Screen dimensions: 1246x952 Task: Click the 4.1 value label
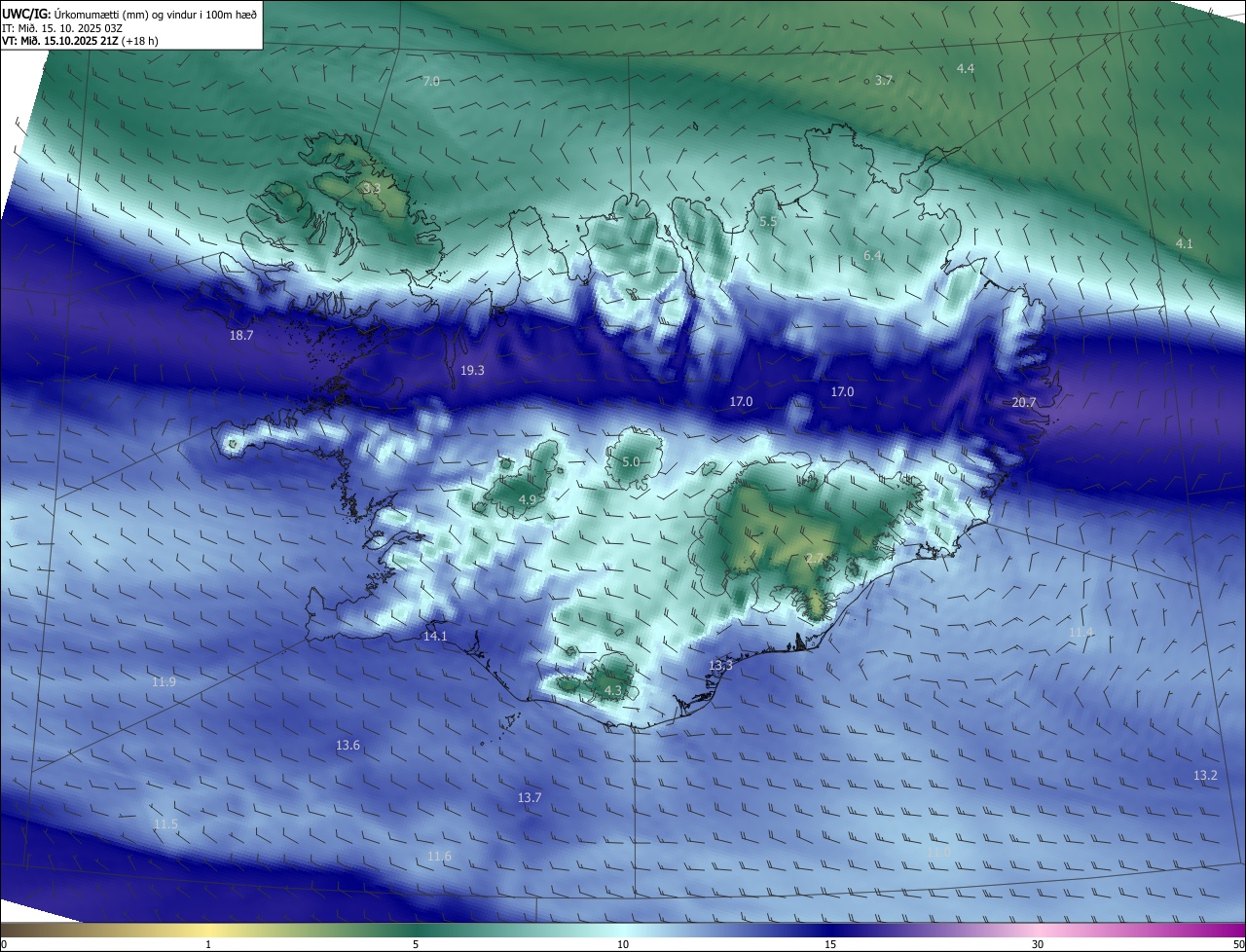coord(1185,243)
